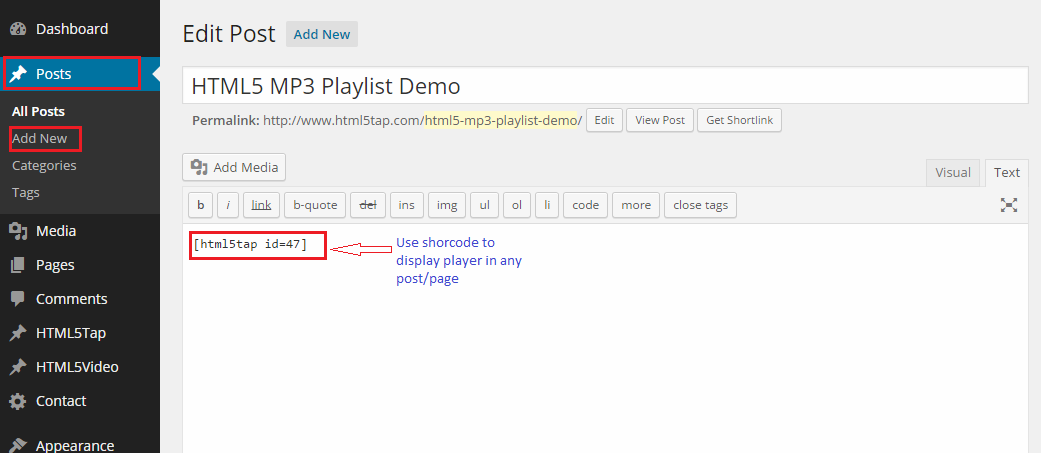1041x453 pixels.
Task: Click the close tags button
Action: (700, 205)
